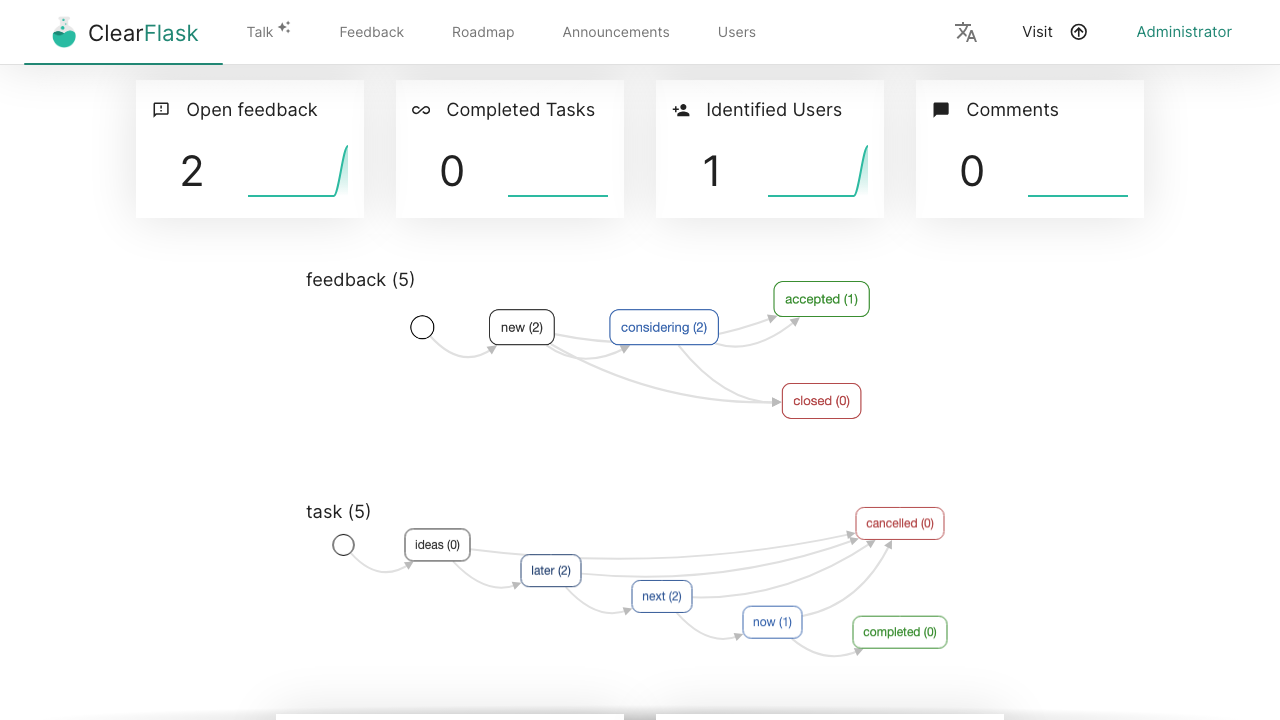Click the Open feedback count 2
Viewport: 1280px width, 720px height.
point(192,171)
